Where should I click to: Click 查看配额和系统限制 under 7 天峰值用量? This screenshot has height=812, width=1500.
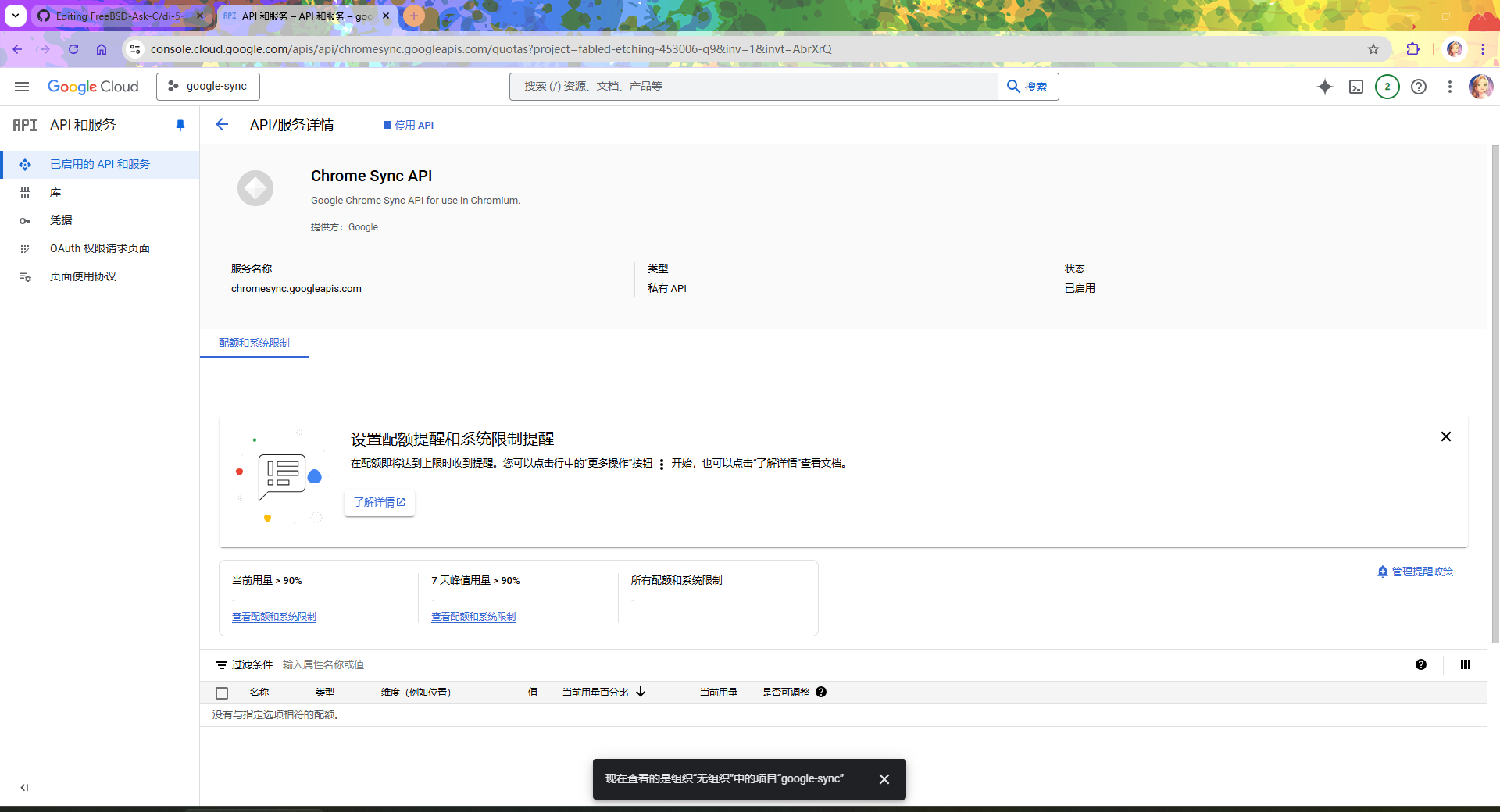click(x=473, y=617)
